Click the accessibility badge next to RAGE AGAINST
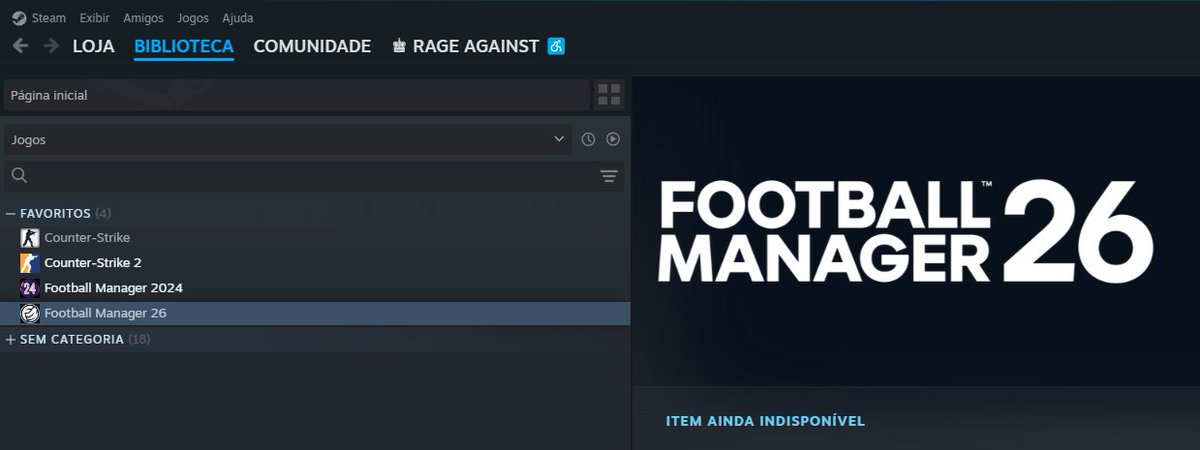Image resolution: width=1200 pixels, height=450 pixels. 557,46
